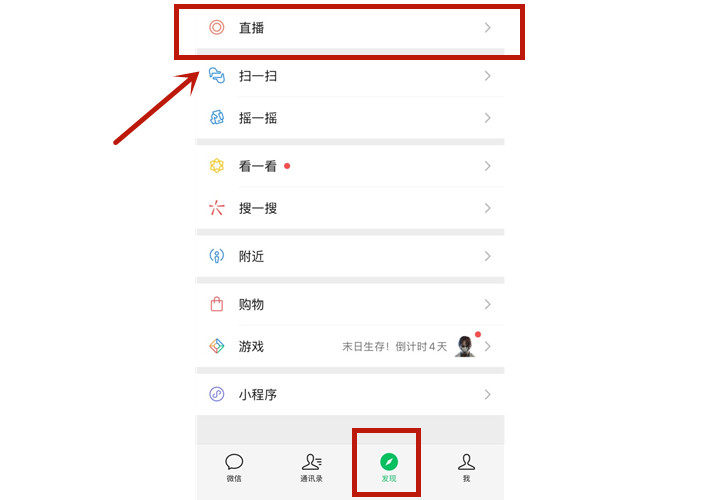The width and height of the screenshot is (720, 500).
Task: Open the 扫一扫 scan icon
Action: [x=217, y=75]
